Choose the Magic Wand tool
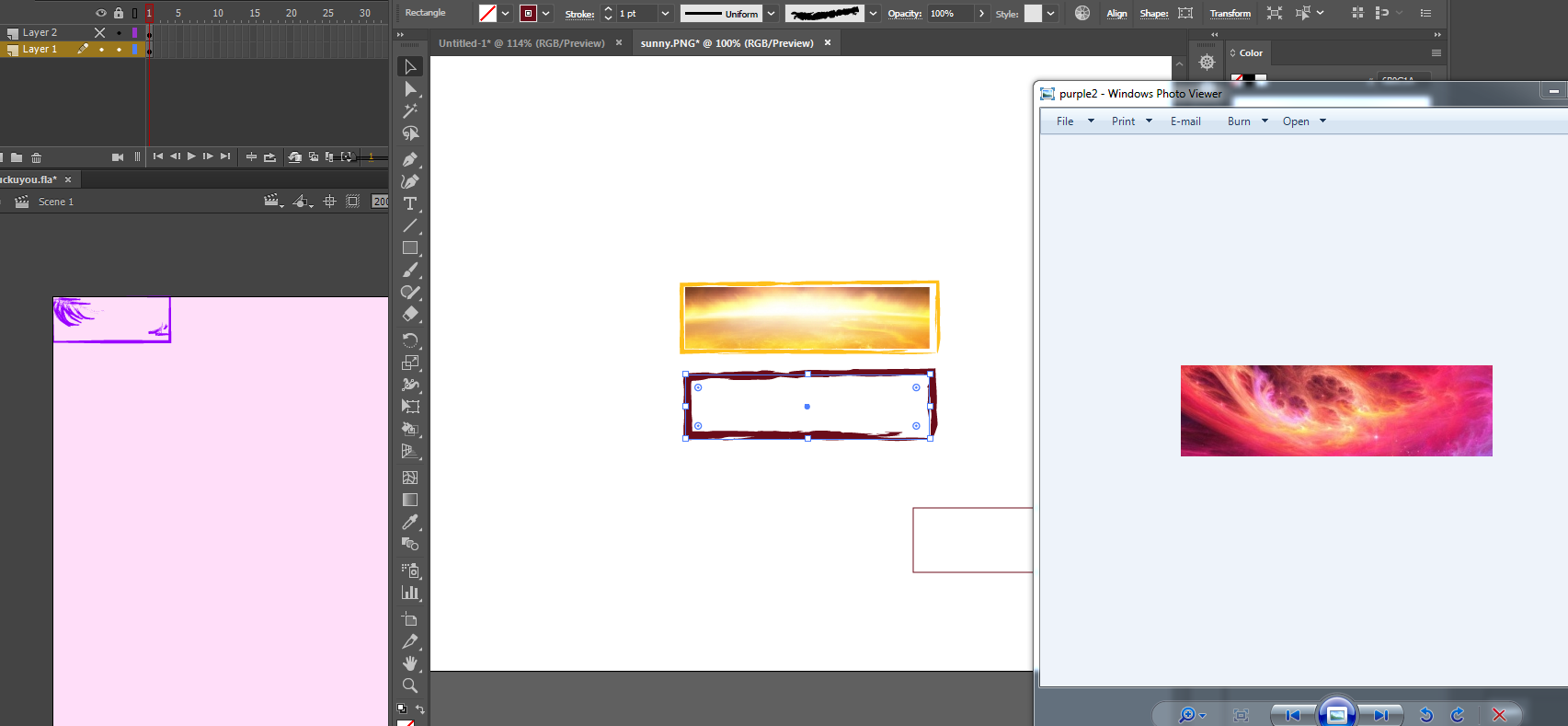Viewport: 1568px width, 726px height. tap(410, 111)
